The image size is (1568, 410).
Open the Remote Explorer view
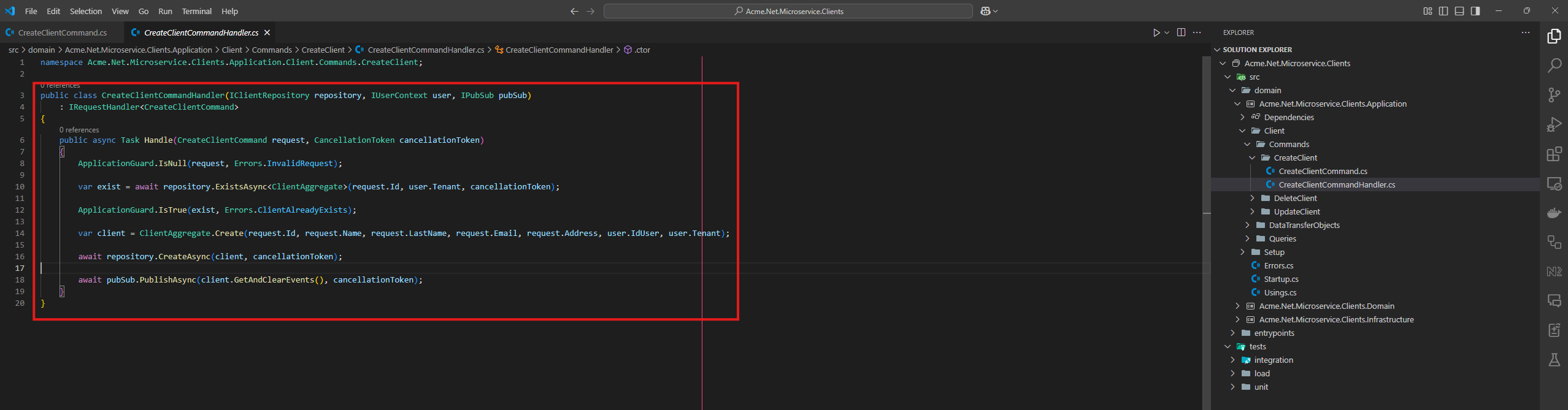pyautogui.click(x=1554, y=183)
